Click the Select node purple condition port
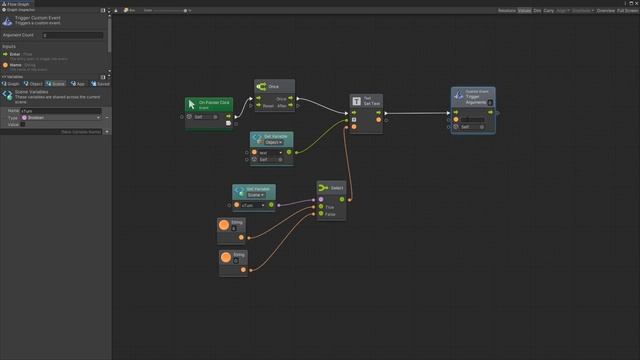 [321, 200]
